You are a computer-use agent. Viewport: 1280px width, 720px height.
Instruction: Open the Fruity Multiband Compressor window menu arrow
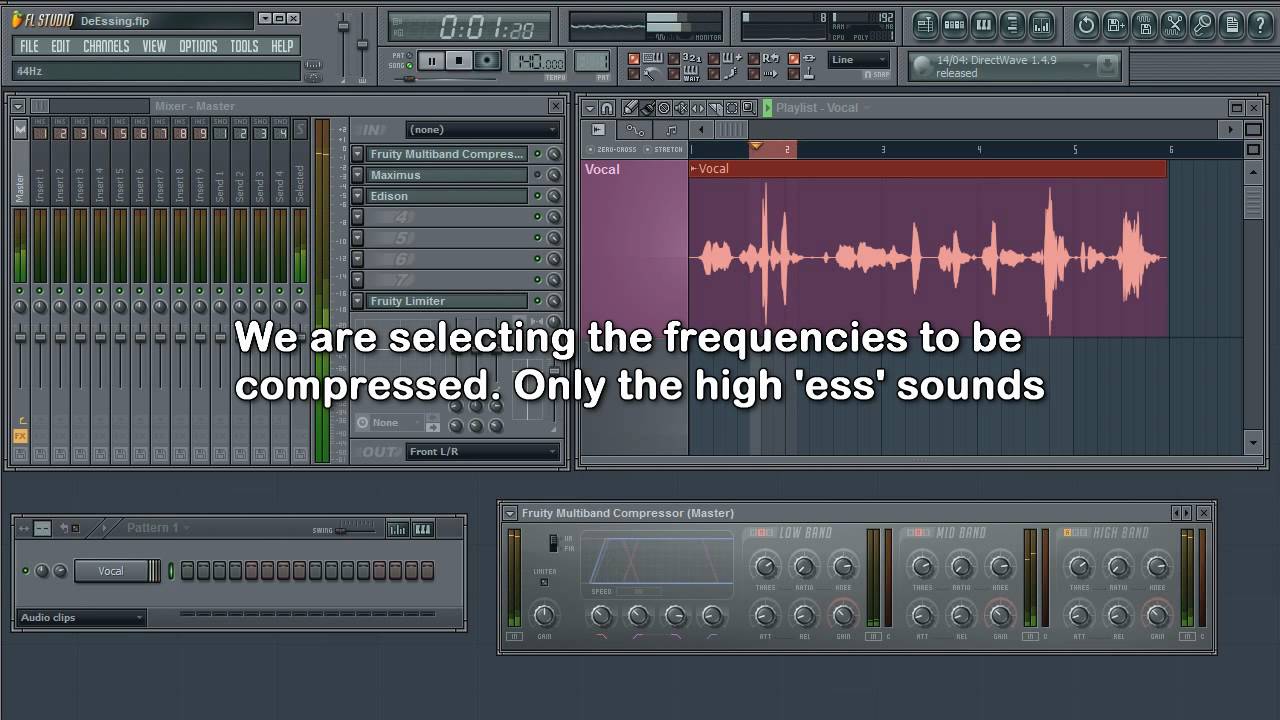pyautogui.click(x=510, y=513)
